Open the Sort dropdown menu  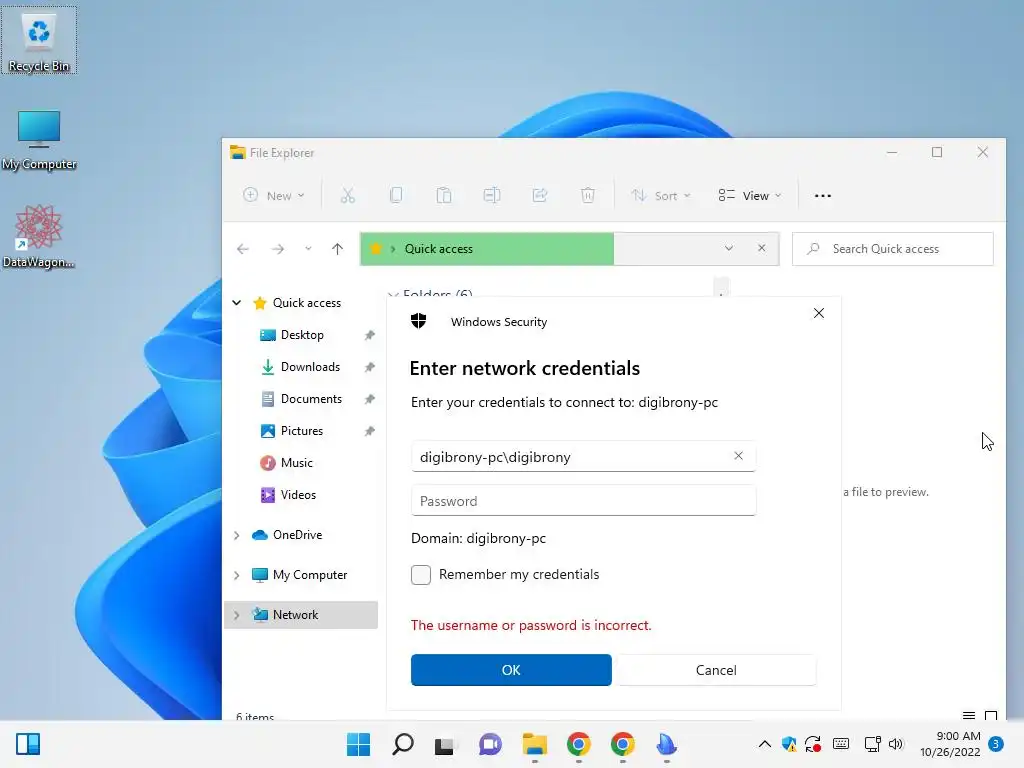(x=660, y=195)
